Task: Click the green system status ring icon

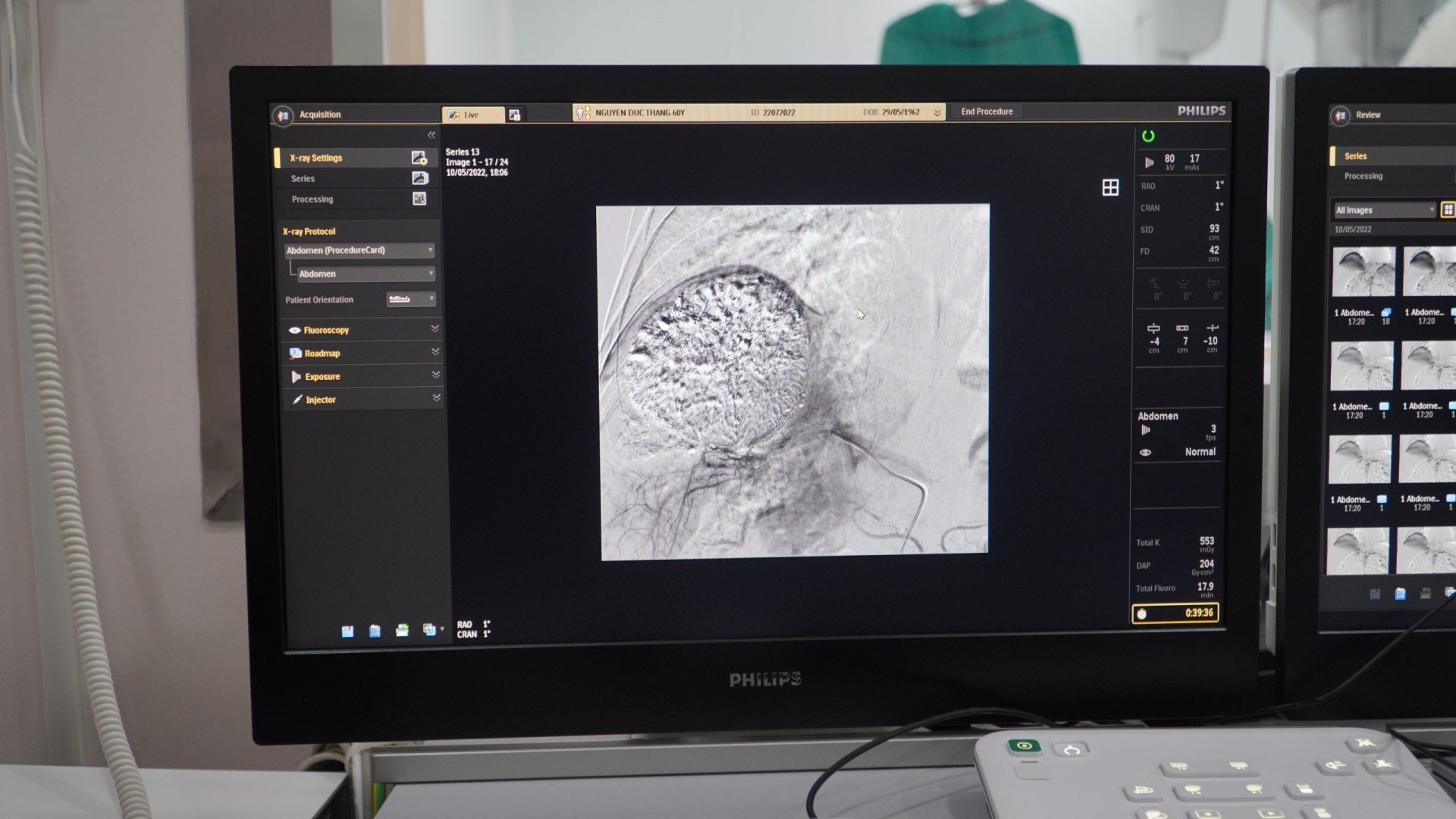Action: coord(1148,136)
